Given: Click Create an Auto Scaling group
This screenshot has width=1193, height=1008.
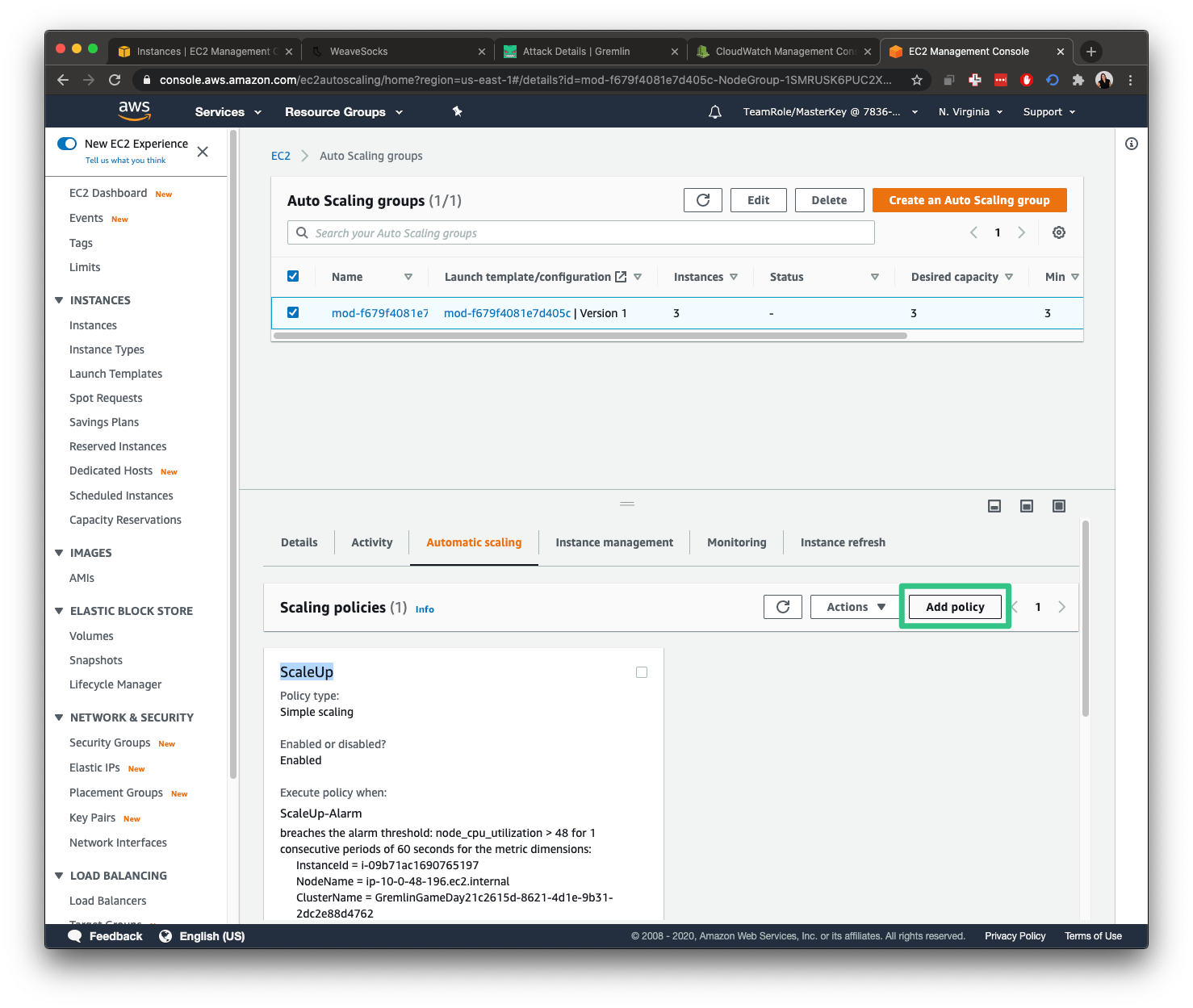Looking at the screenshot, I should tap(969, 200).
